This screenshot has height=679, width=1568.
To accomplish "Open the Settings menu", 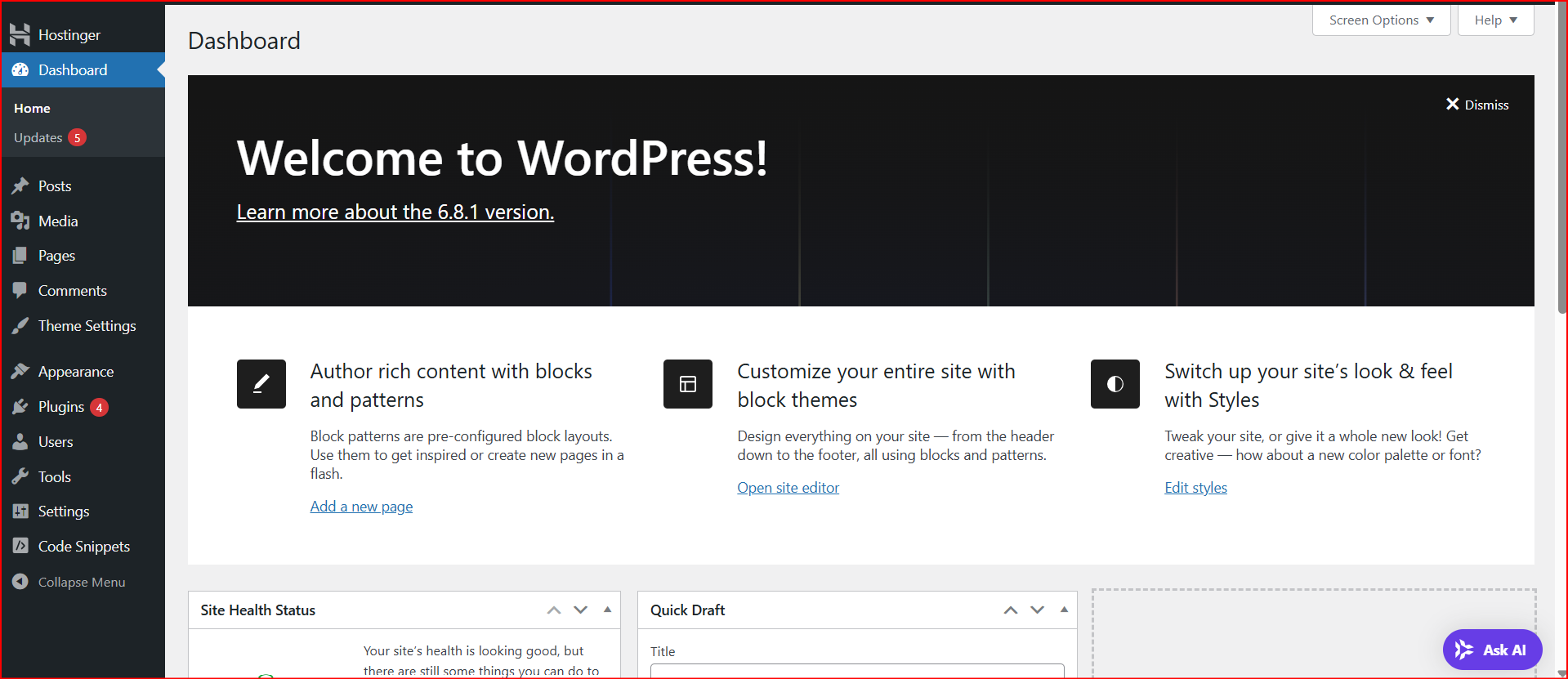I will click(83, 511).
